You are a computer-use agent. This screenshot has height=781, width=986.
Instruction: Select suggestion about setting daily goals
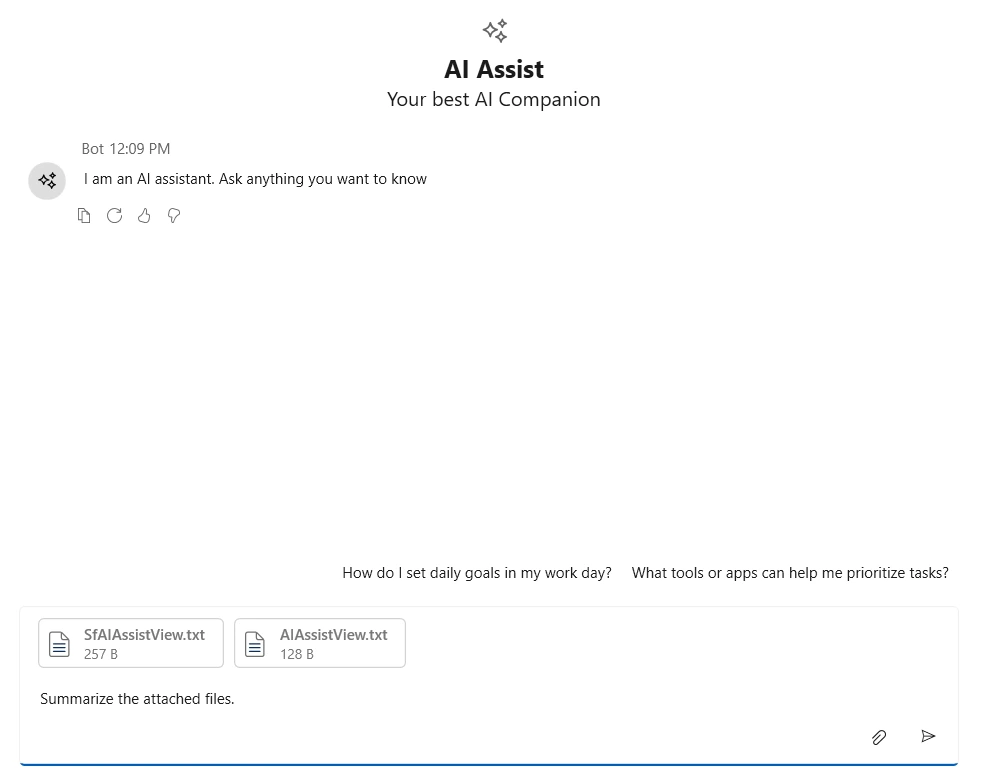point(477,572)
